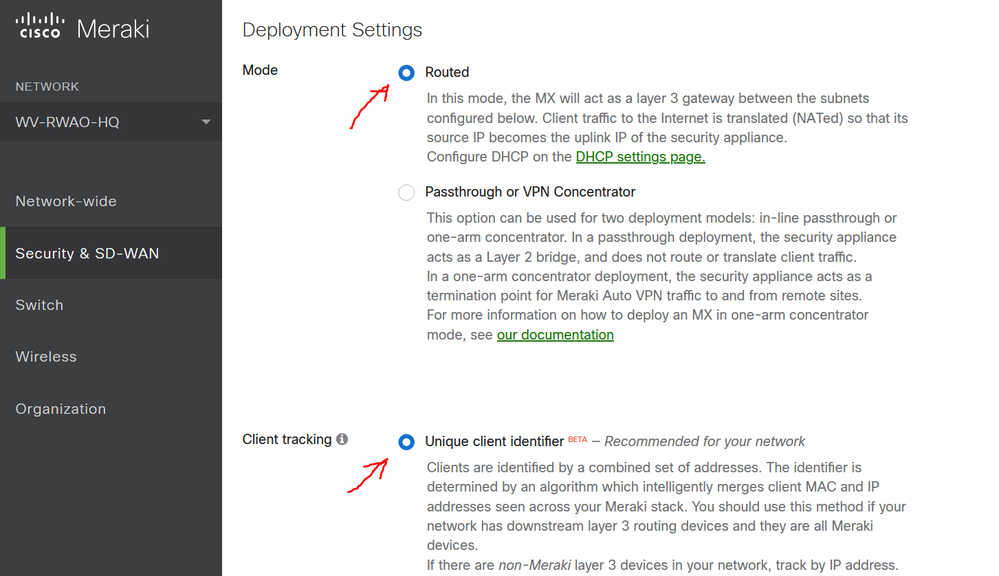Choose Passthrough or VPN Concentrator mode
999x576 pixels.
[406, 192]
